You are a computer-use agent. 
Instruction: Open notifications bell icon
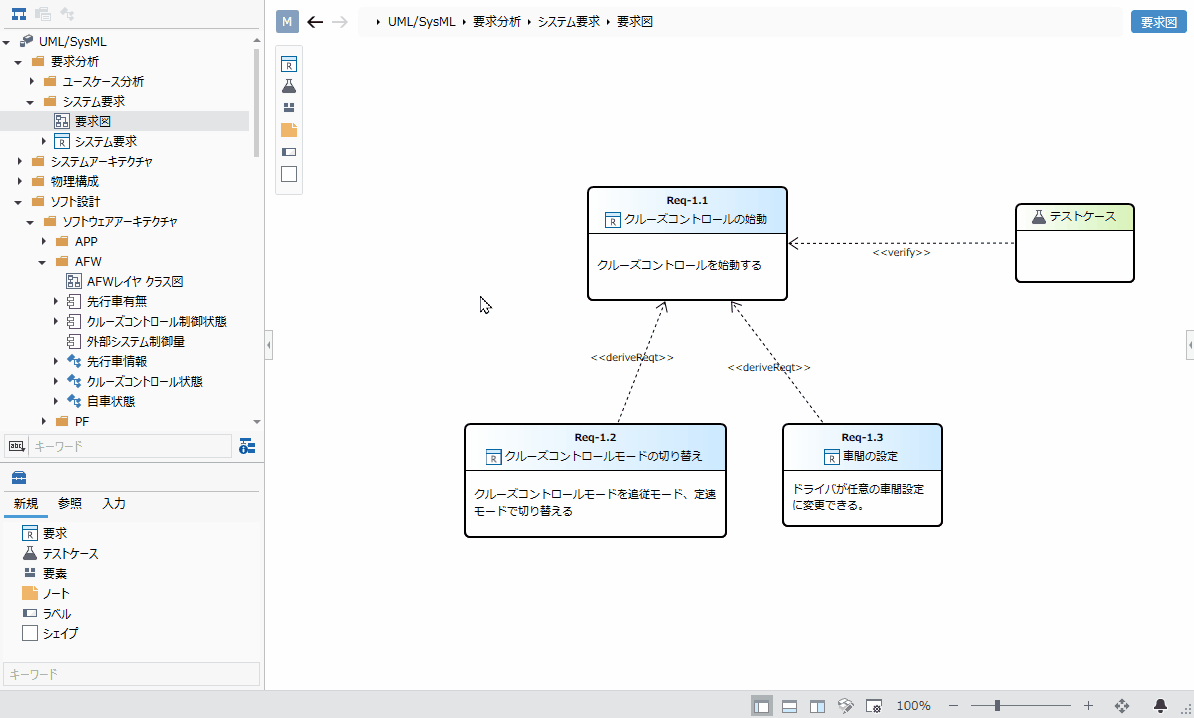pos(1160,706)
